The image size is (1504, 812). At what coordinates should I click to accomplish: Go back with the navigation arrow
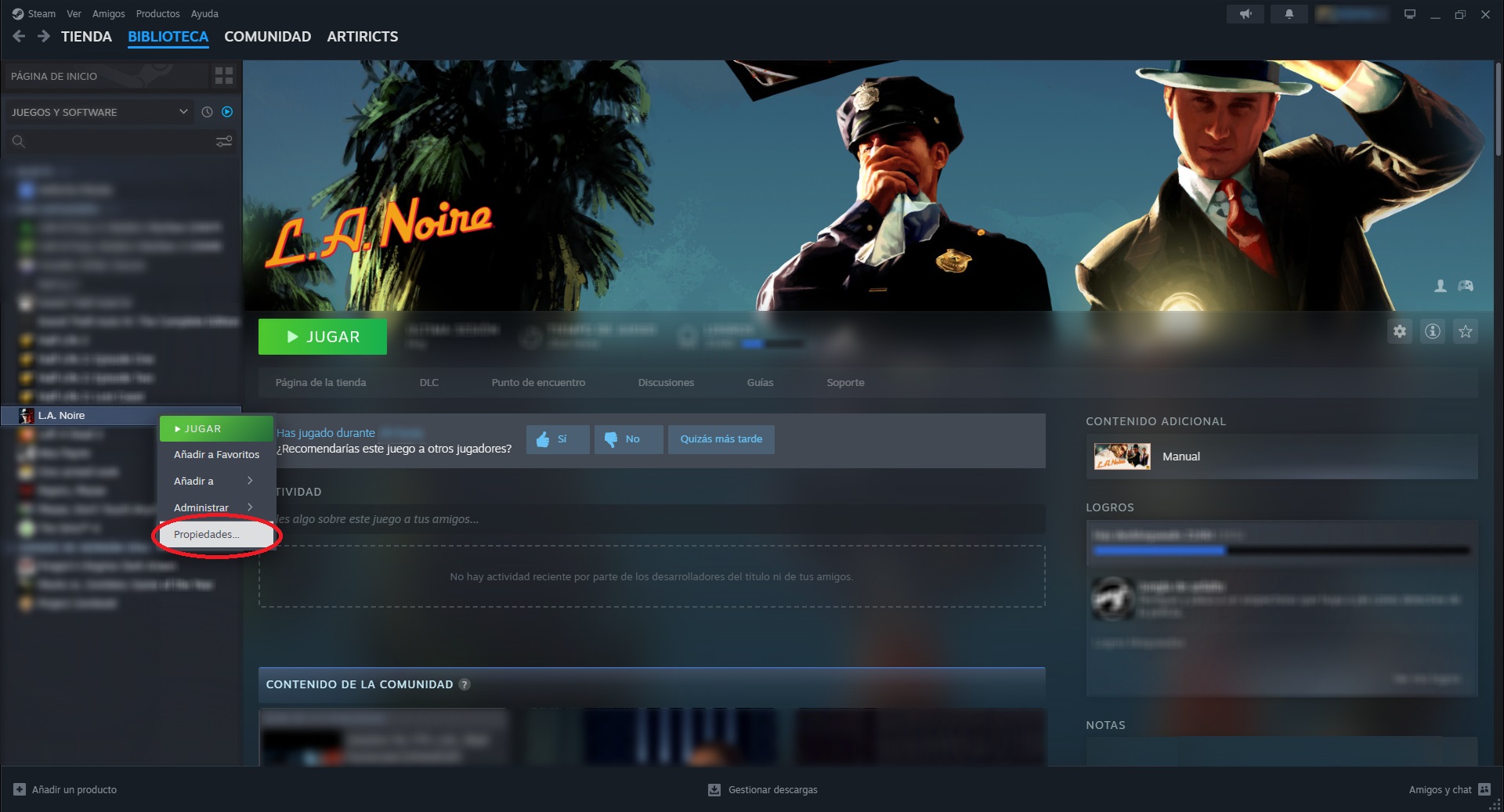click(20, 36)
